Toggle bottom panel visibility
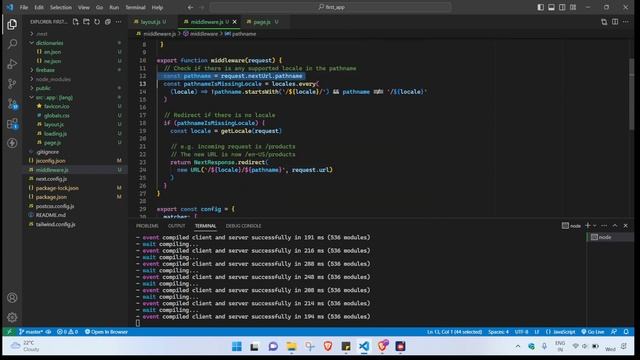This screenshot has width=640, height=360. point(551,7)
